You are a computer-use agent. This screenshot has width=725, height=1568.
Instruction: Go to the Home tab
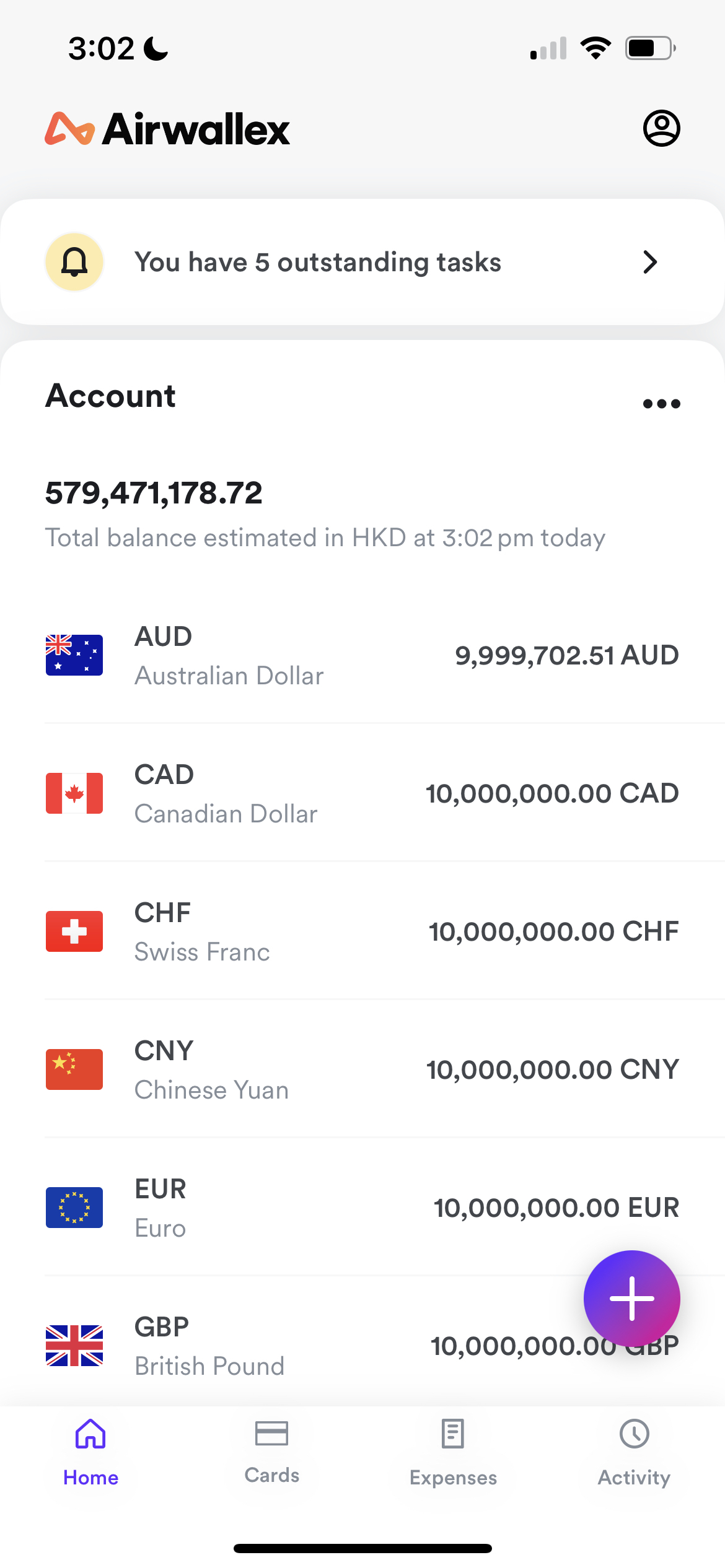(90, 1451)
